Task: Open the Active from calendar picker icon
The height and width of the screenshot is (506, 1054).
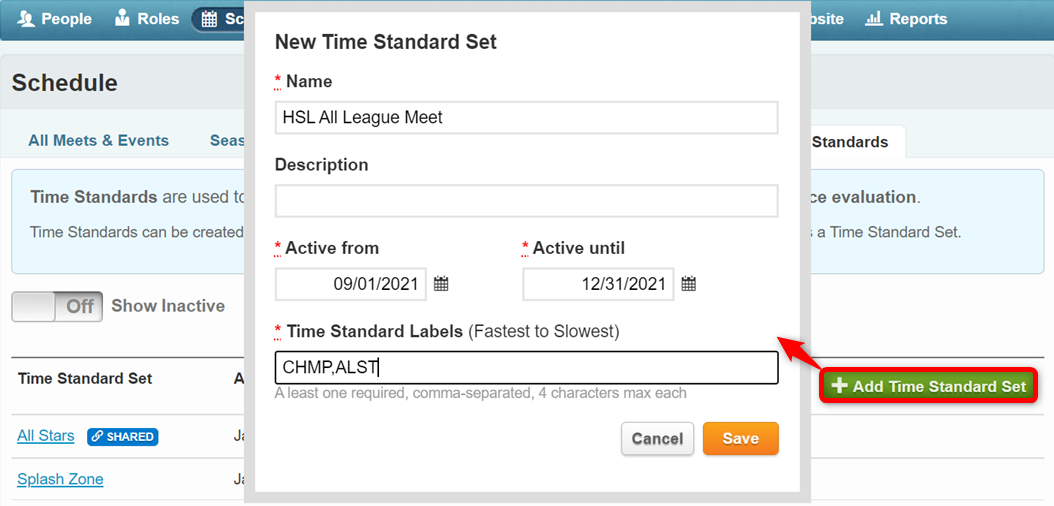Action: pos(441,284)
